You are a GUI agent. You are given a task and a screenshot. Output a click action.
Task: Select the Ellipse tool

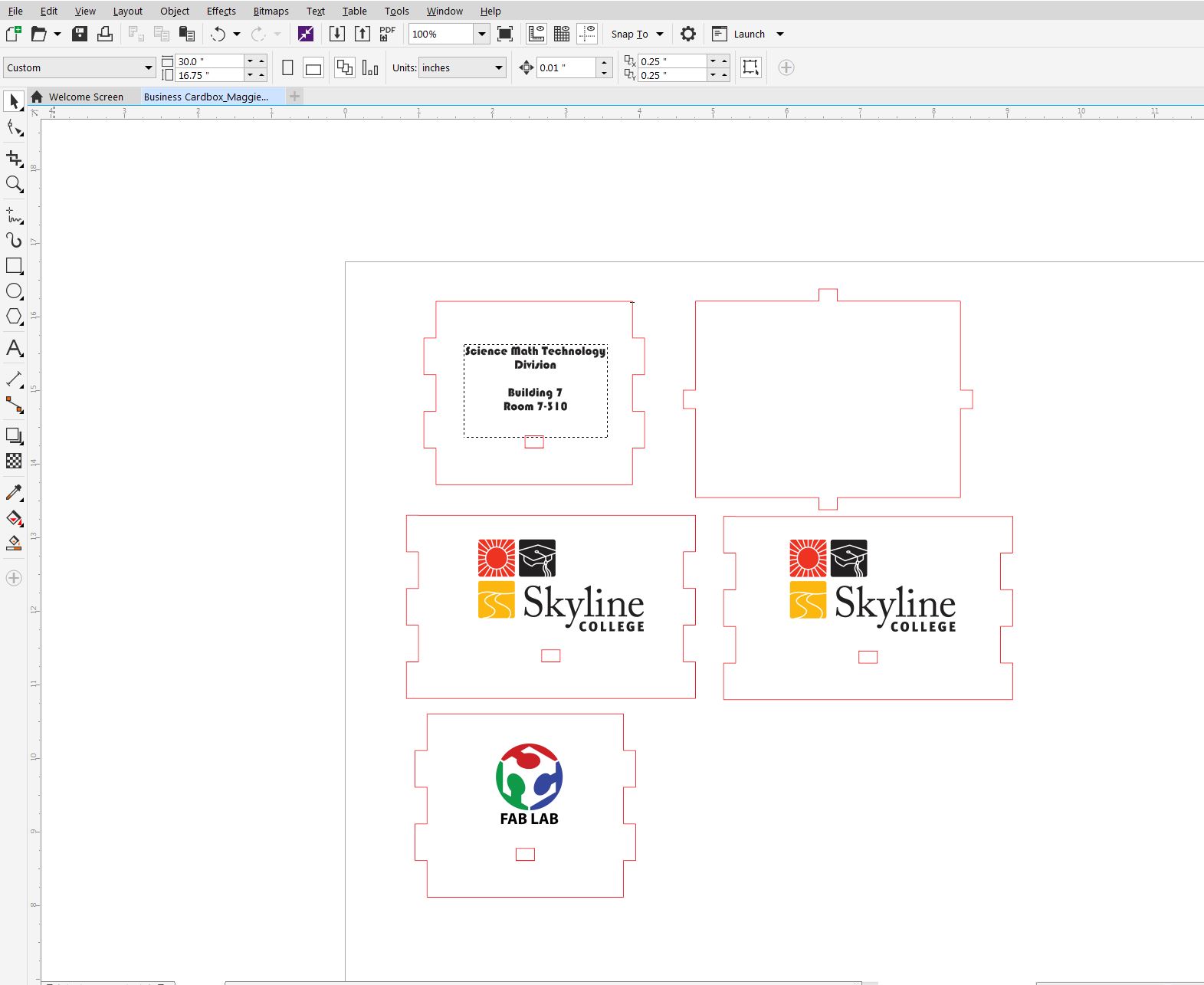click(x=14, y=291)
